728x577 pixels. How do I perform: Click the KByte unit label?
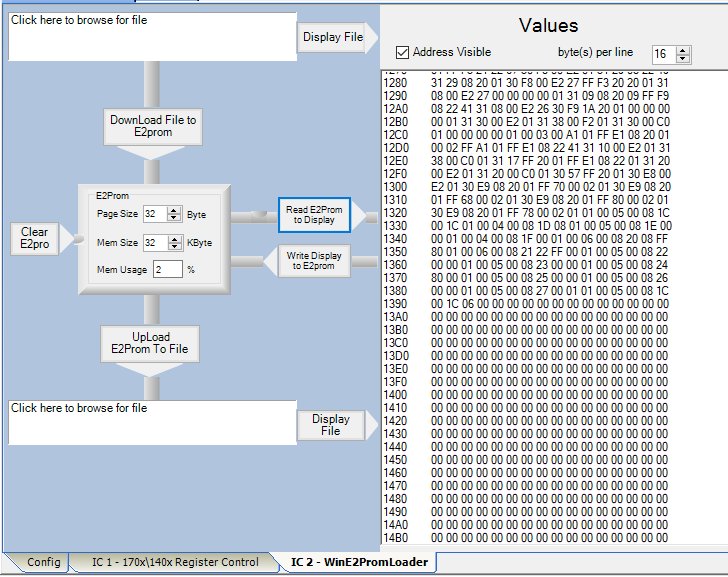point(200,243)
